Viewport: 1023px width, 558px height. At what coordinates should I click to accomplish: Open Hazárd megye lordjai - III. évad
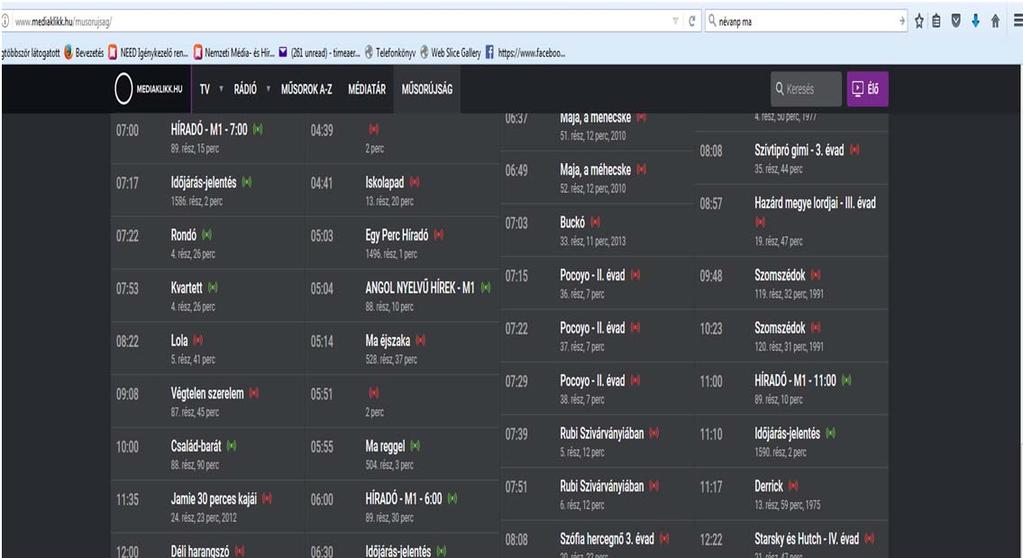click(815, 203)
